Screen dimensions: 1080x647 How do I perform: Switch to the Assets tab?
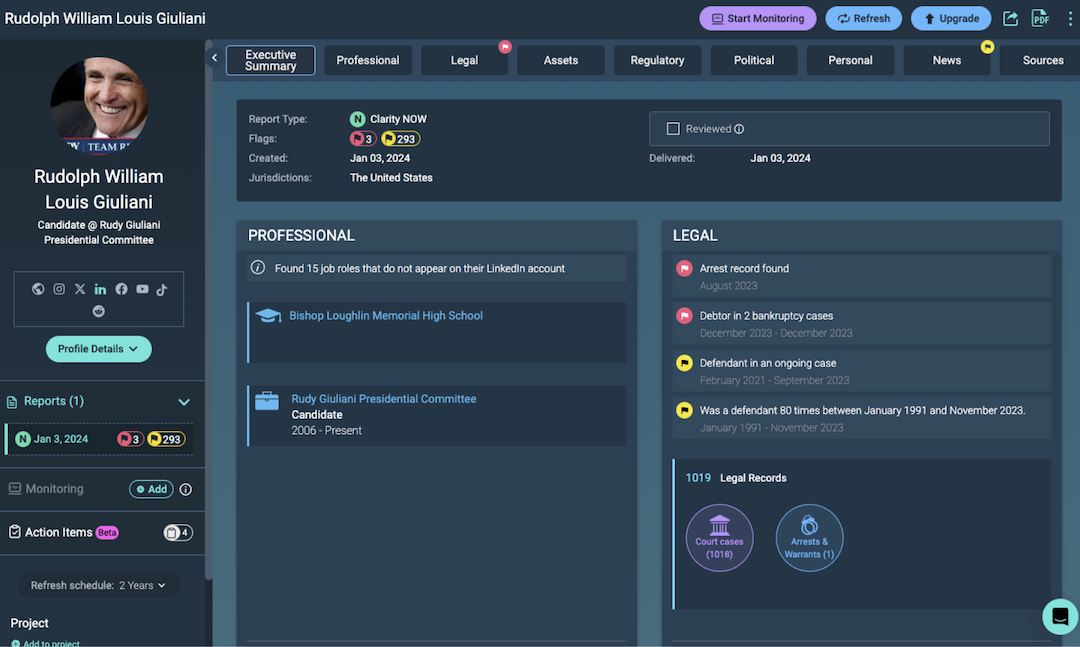560,60
